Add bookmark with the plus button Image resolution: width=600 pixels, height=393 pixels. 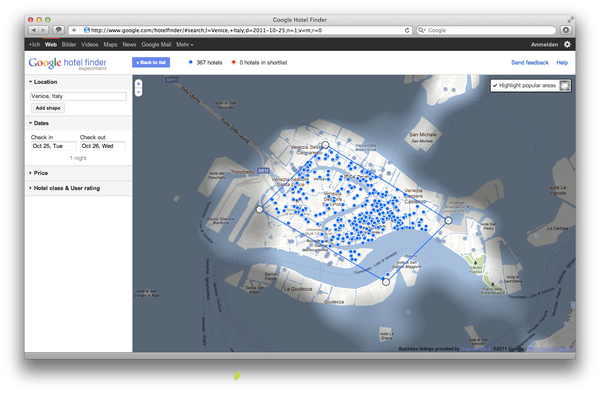coord(74,30)
